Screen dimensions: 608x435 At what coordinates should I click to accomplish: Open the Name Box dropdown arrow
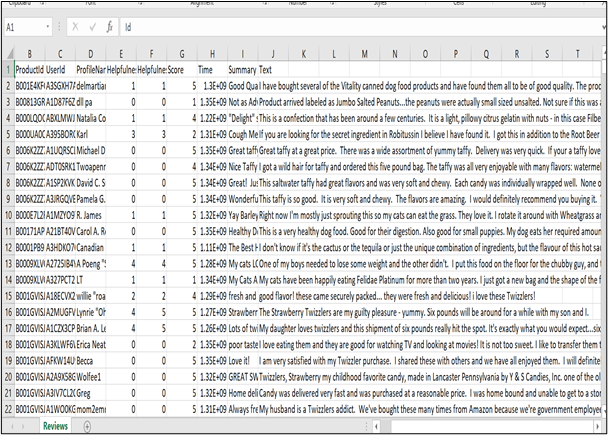(x=48, y=27)
